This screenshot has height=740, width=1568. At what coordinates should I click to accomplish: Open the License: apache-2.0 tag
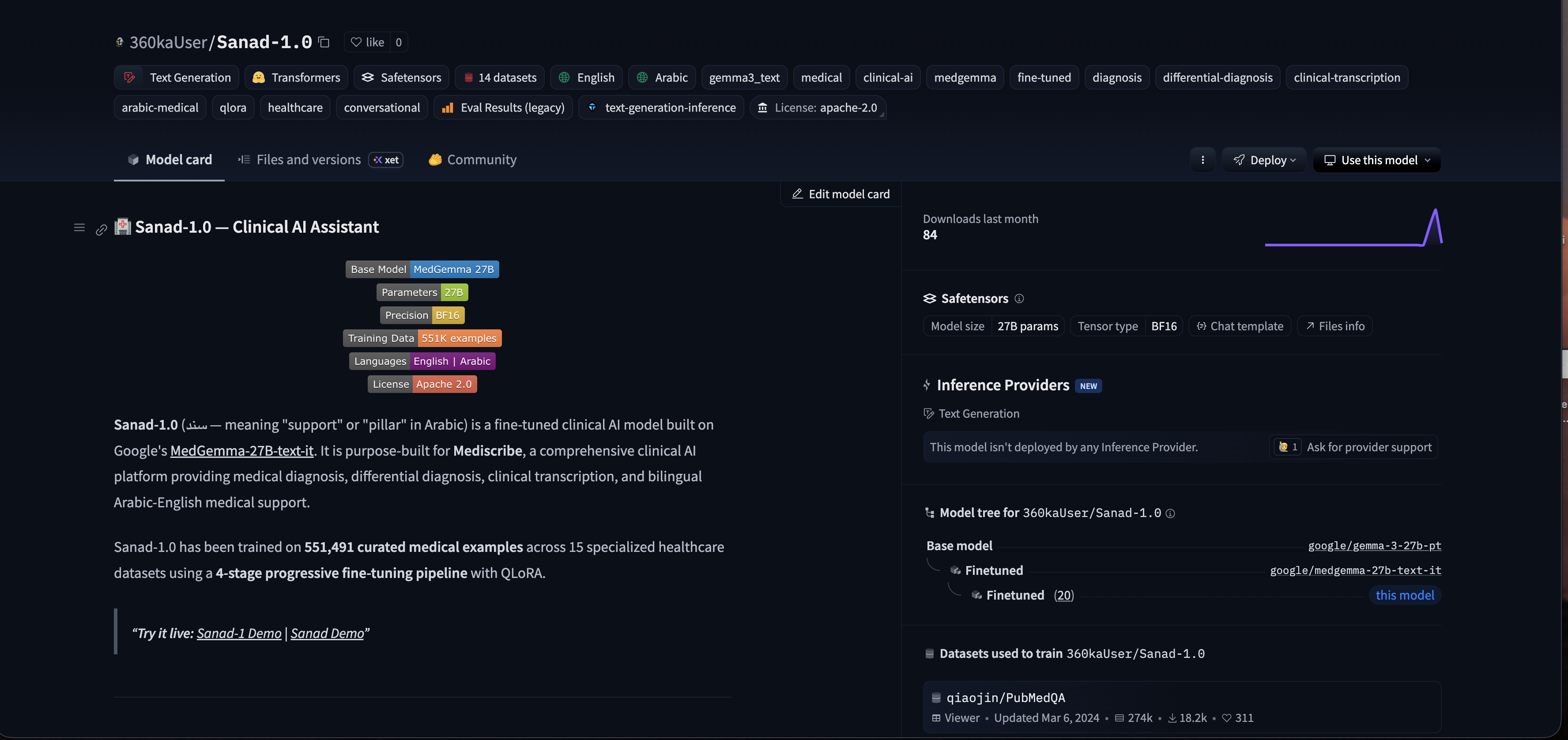(x=818, y=107)
